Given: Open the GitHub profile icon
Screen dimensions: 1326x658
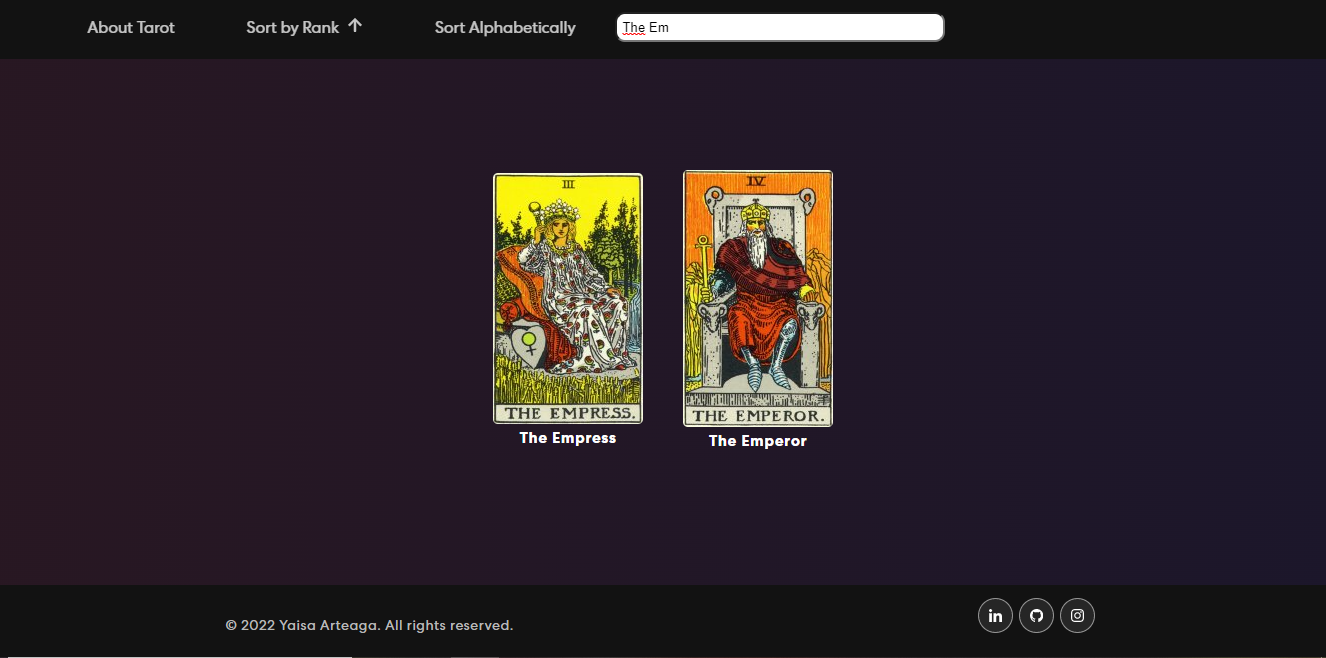Looking at the screenshot, I should 1036,616.
